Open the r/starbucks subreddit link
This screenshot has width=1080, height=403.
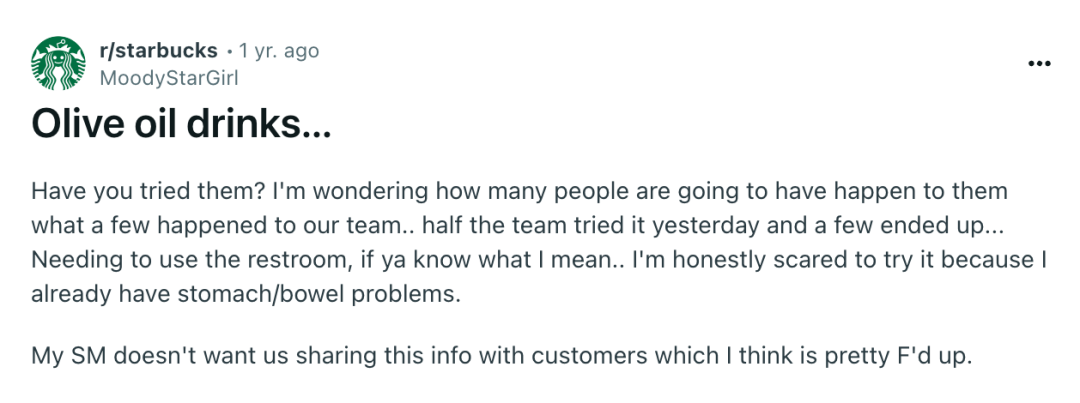(158, 50)
